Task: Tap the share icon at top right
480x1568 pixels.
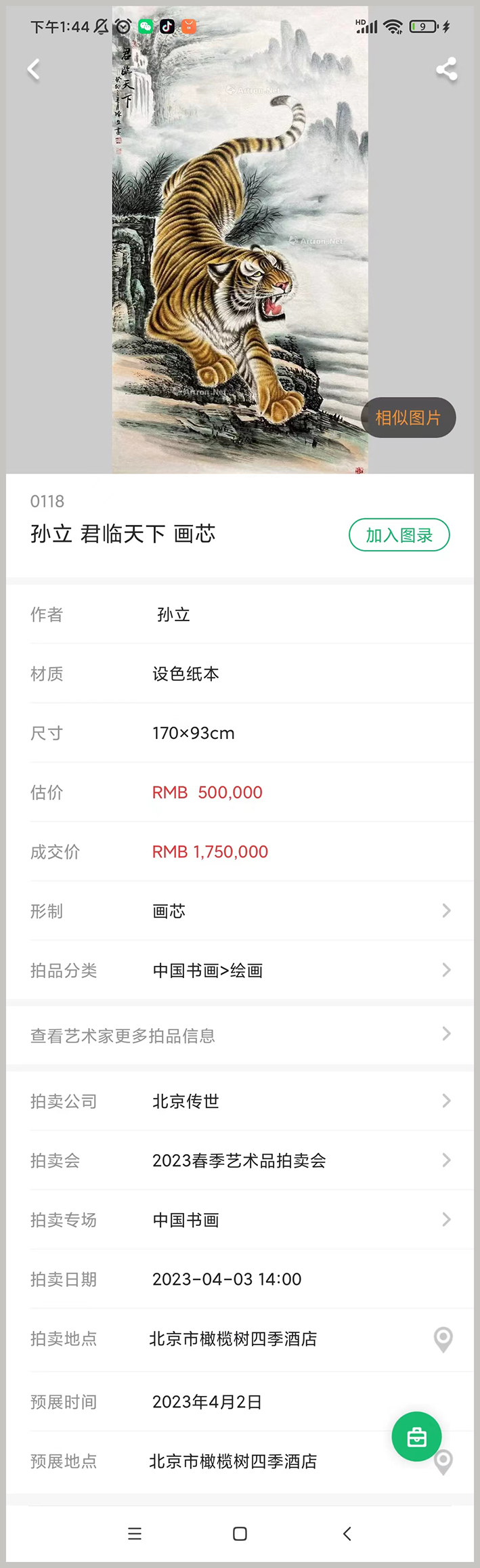Action: pyautogui.click(x=446, y=69)
